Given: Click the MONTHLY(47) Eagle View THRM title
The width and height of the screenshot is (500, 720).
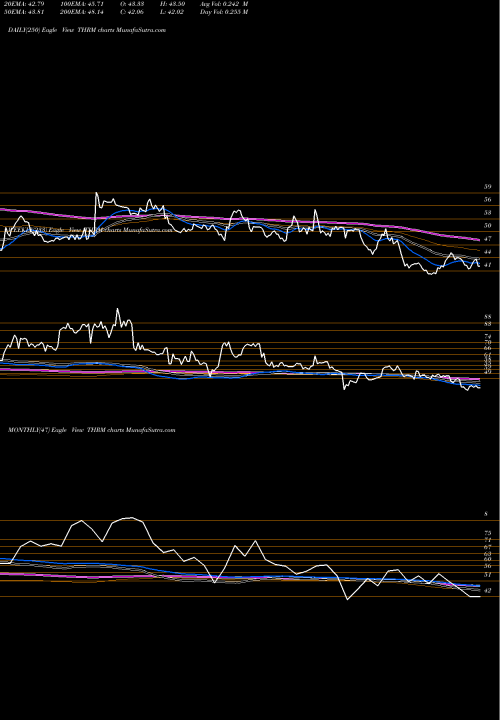Looking at the screenshot, I should point(92,430).
